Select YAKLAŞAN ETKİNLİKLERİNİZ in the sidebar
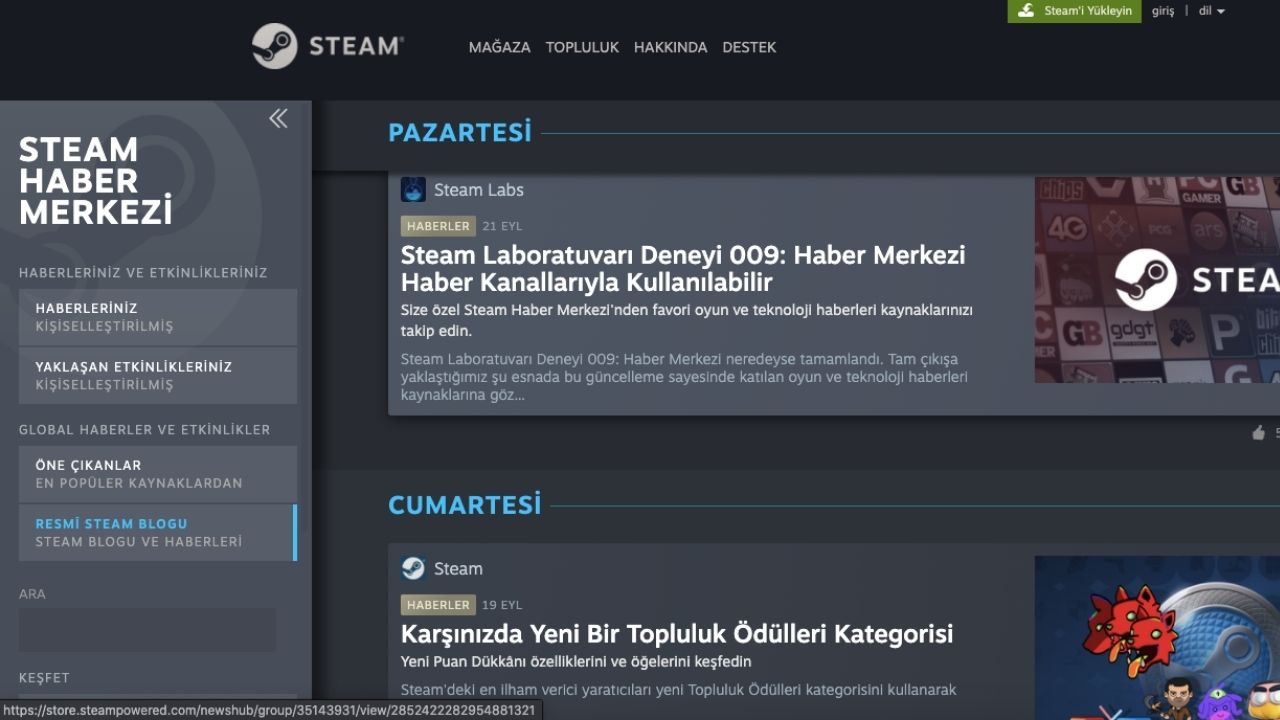Viewport: 1280px width, 720px height. click(x=158, y=375)
